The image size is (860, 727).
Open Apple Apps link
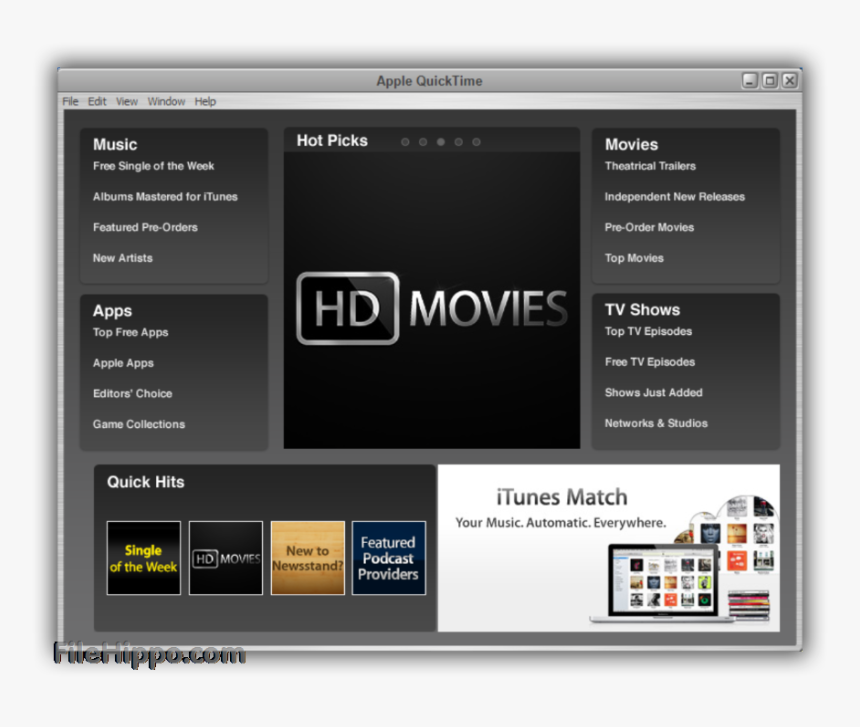coord(123,364)
